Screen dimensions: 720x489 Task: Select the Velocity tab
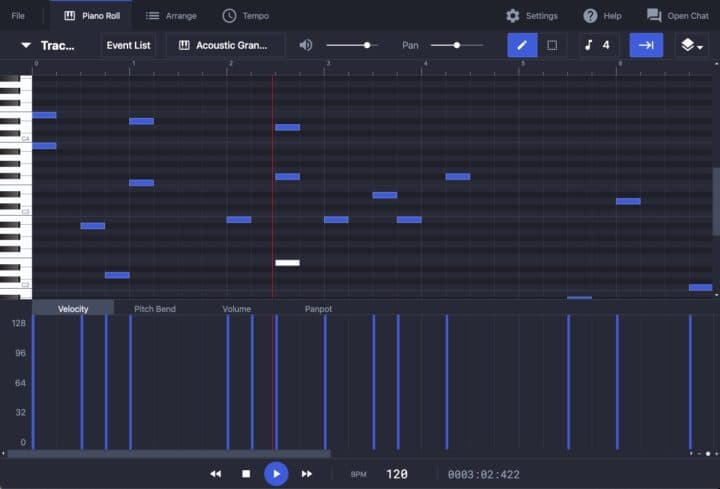[x=73, y=309]
